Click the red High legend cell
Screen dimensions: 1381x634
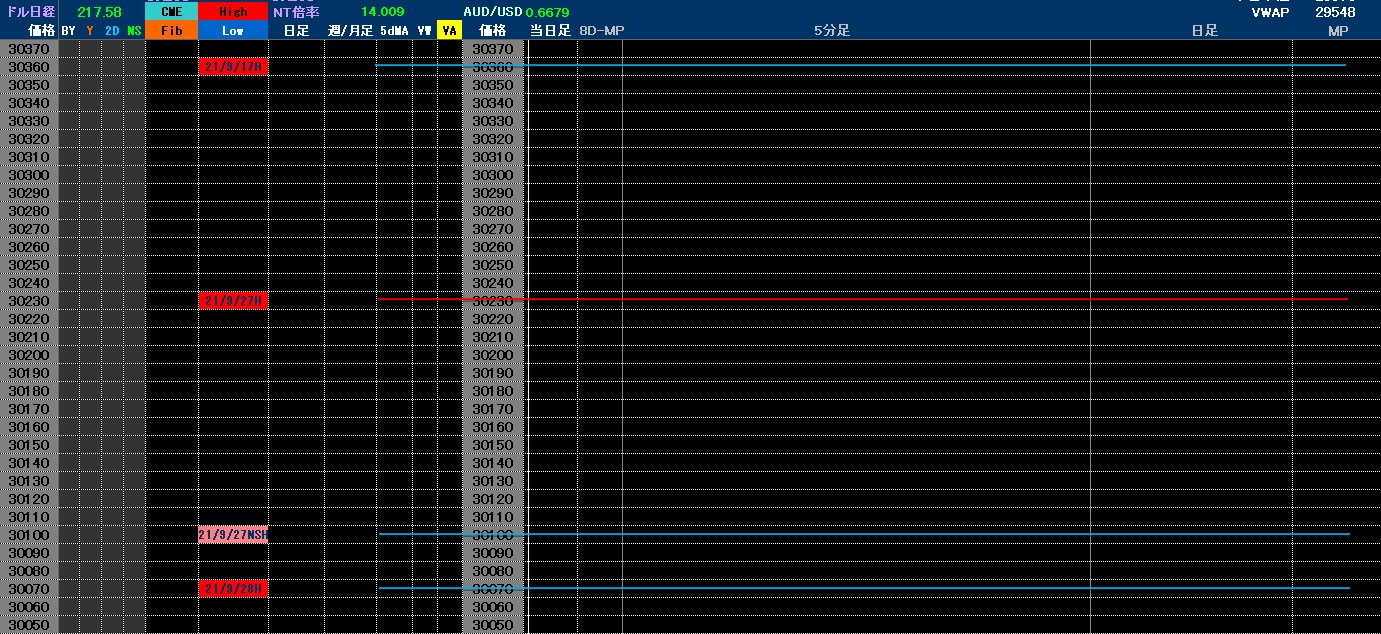(233, 12)
